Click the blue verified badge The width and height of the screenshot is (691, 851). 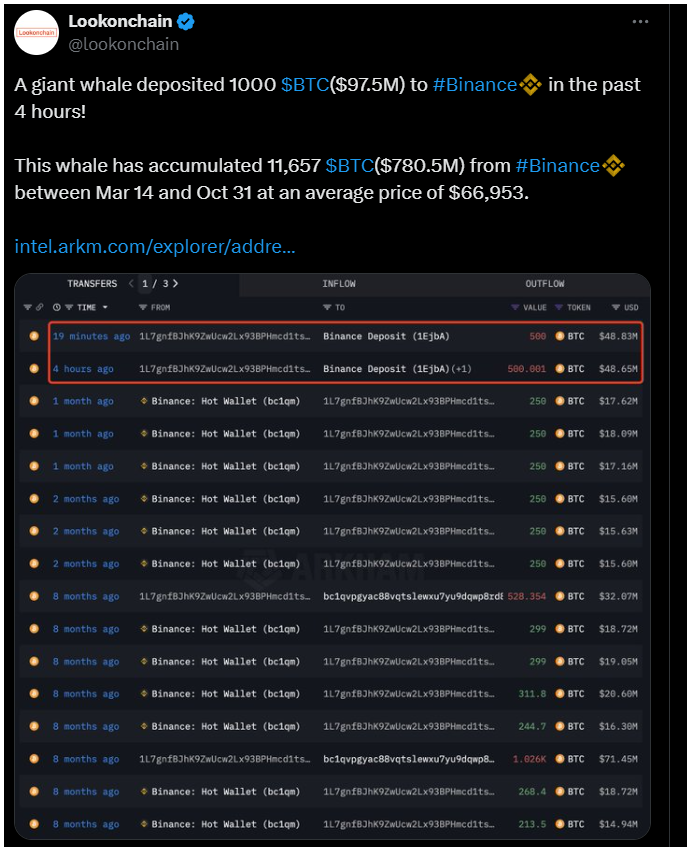[186, 22]
